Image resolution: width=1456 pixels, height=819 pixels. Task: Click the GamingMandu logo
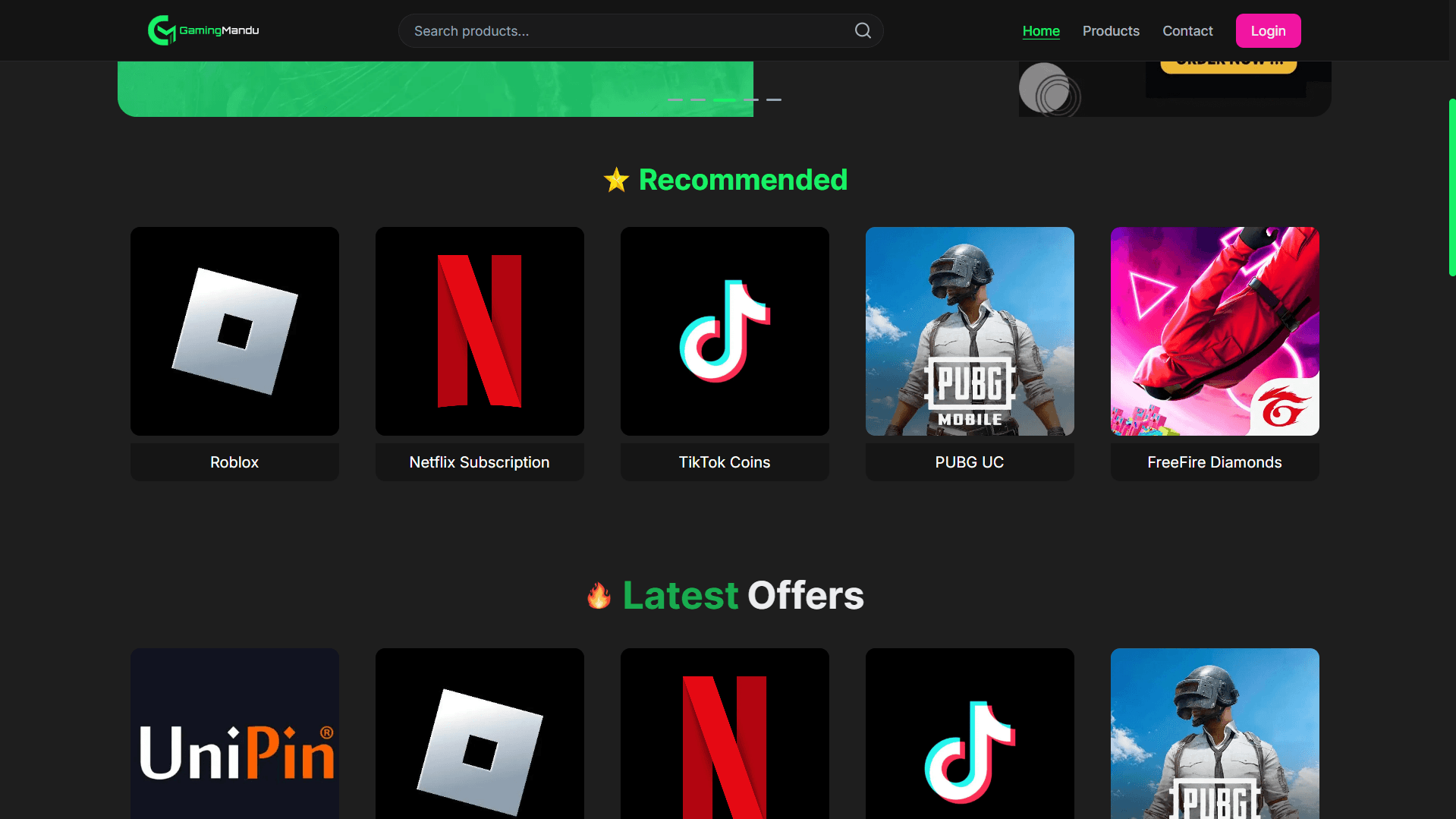point(203,30)
